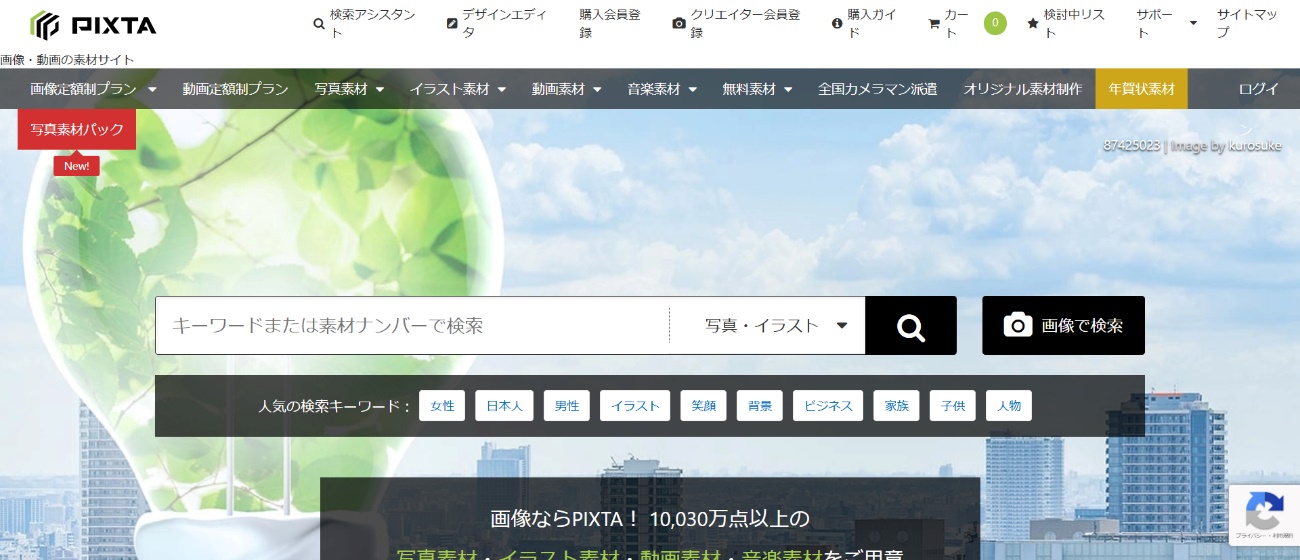Open the カート cart link
This screenshot has height=560, width=1300.
click(949, 24)
